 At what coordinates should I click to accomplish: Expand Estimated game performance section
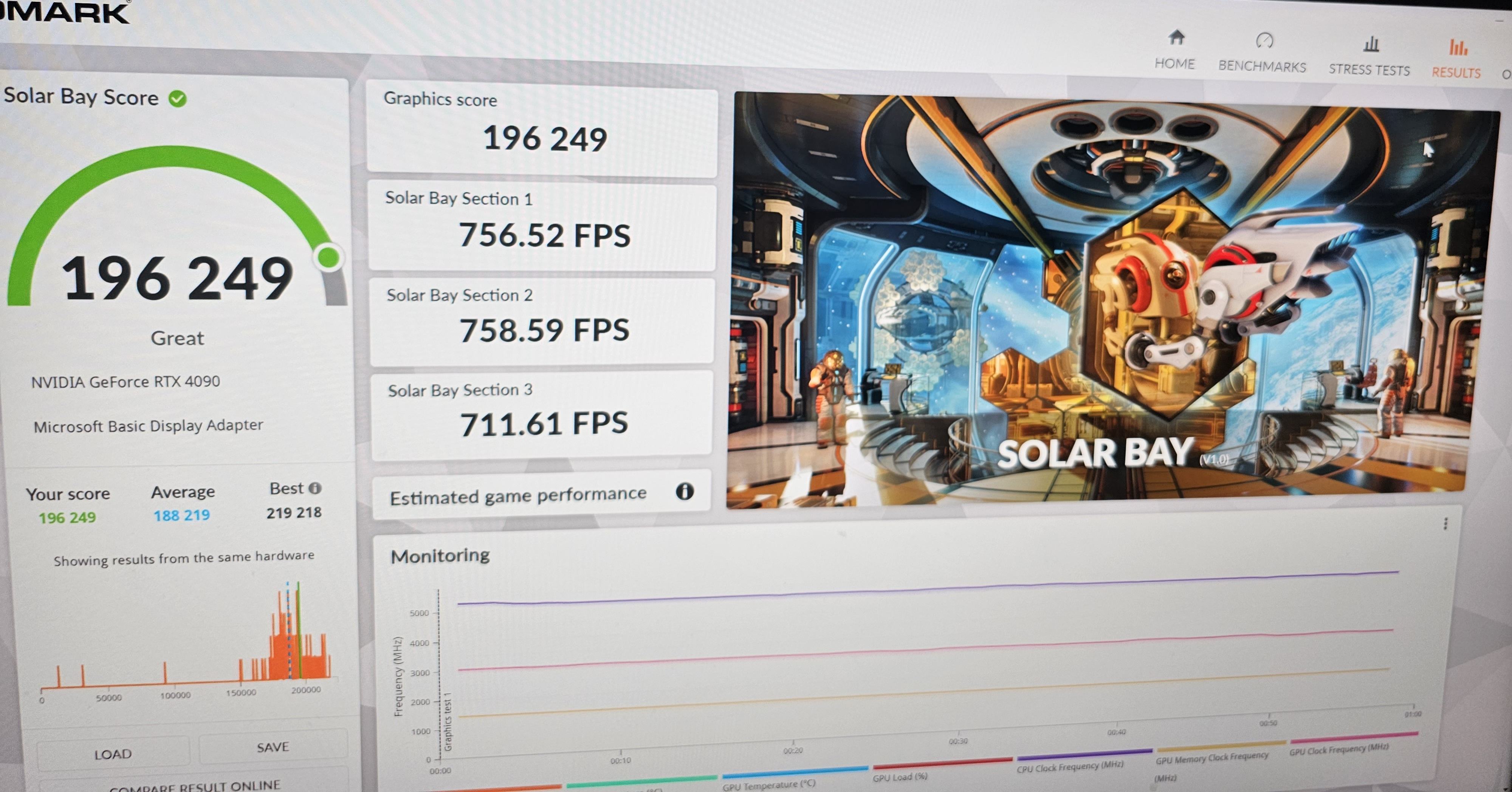(541, 495)
